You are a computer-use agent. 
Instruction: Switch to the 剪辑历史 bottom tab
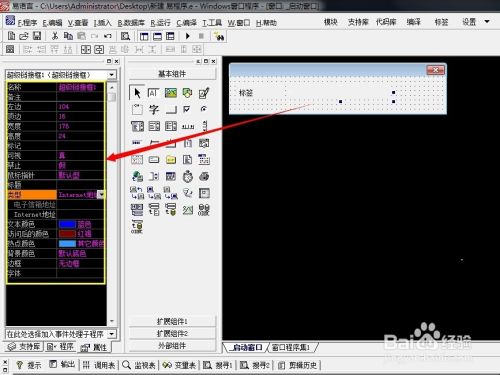pos(298,365)
